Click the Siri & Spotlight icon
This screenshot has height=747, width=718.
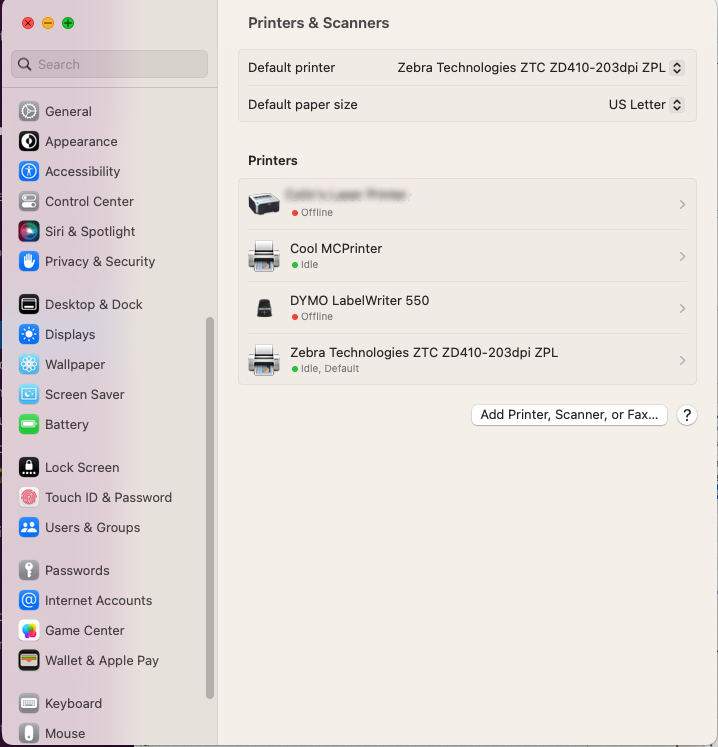(x=29, y=232)
